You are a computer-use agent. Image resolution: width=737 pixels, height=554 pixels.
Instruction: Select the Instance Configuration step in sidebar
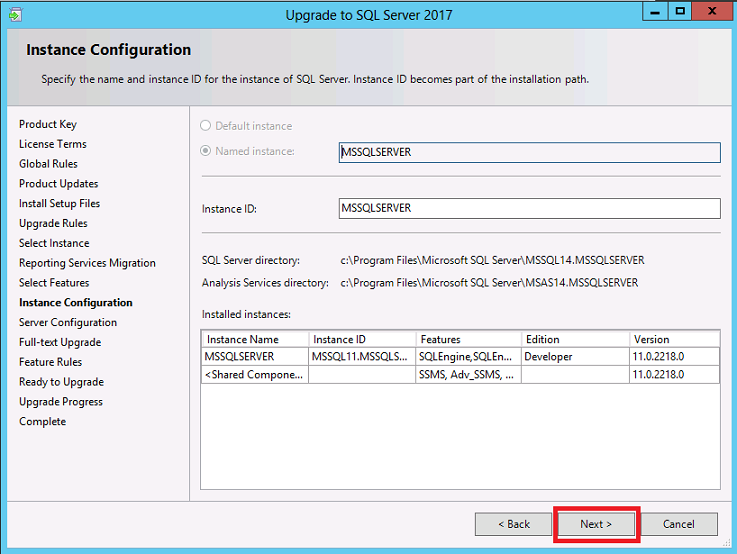coord(76,303)
